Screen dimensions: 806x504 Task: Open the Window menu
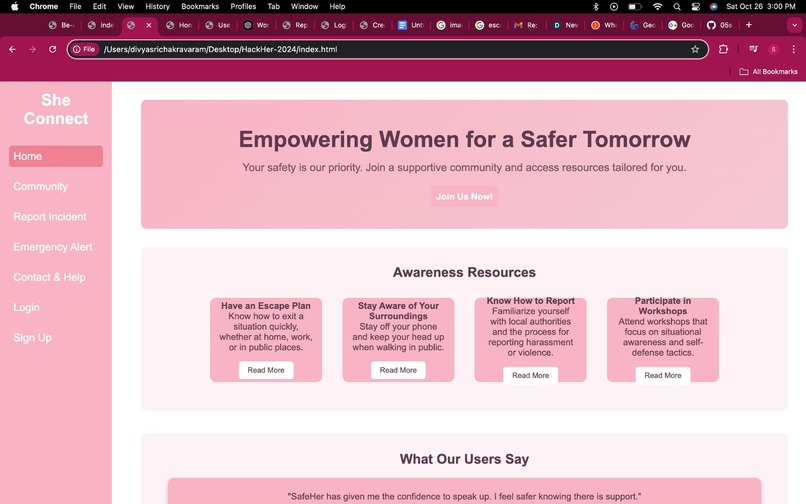pyautogui.click(x=304, y=6)
